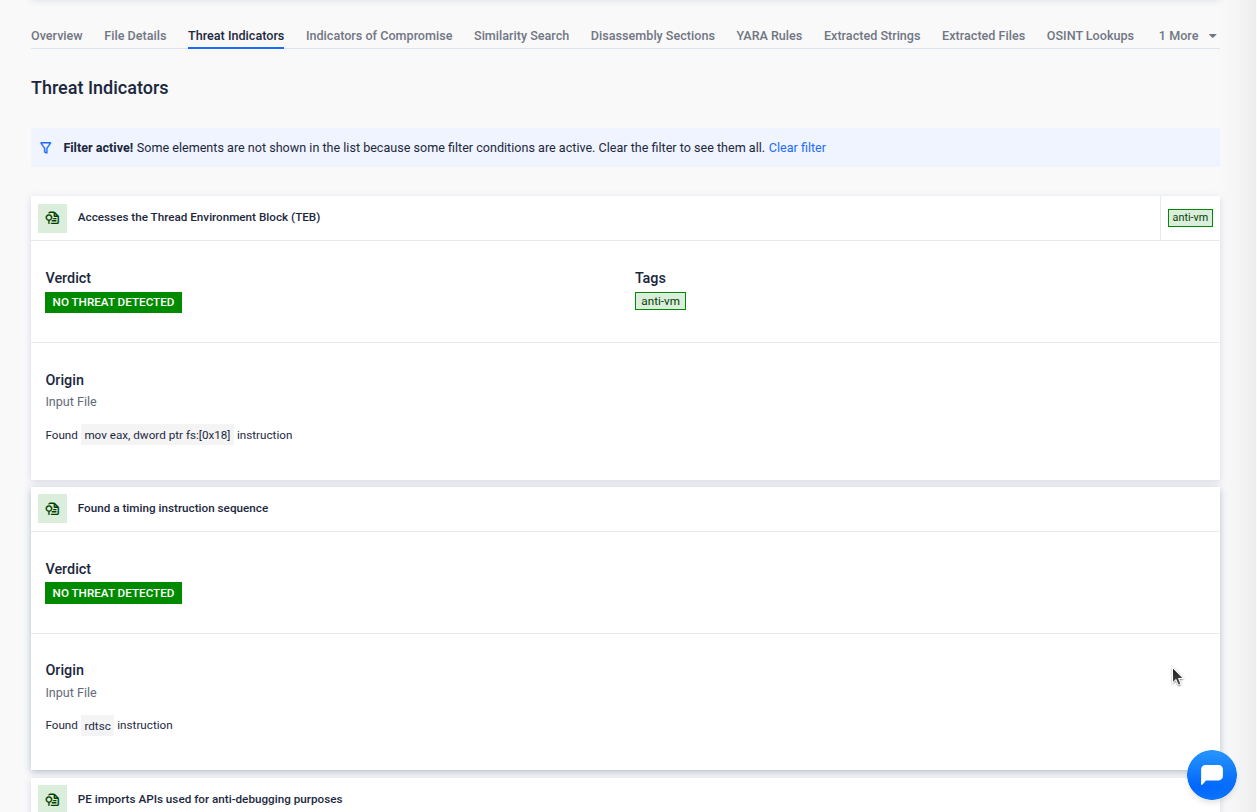This screenshot has width=1257, height=812.
Task: Expand PE imports anti-debugging indicator
Action: 210,799
